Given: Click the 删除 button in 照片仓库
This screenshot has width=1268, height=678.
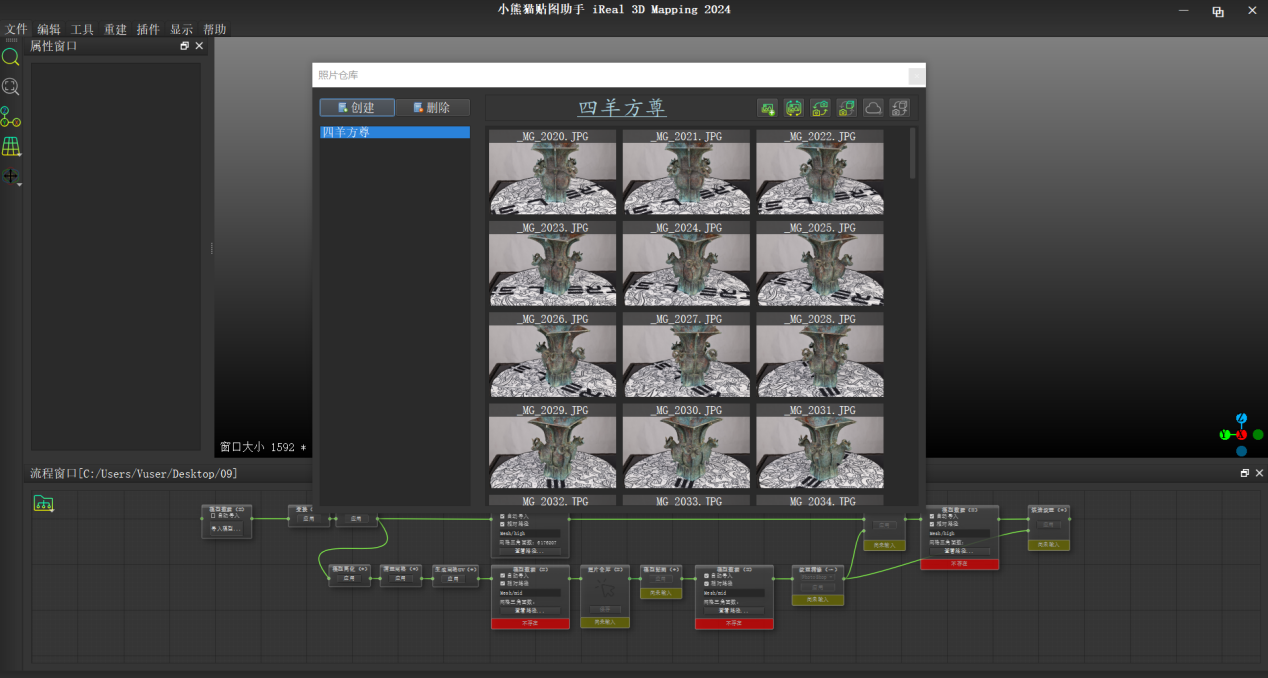Looking at the screenshot, I should pyautogui.click(x=432, y=107).
